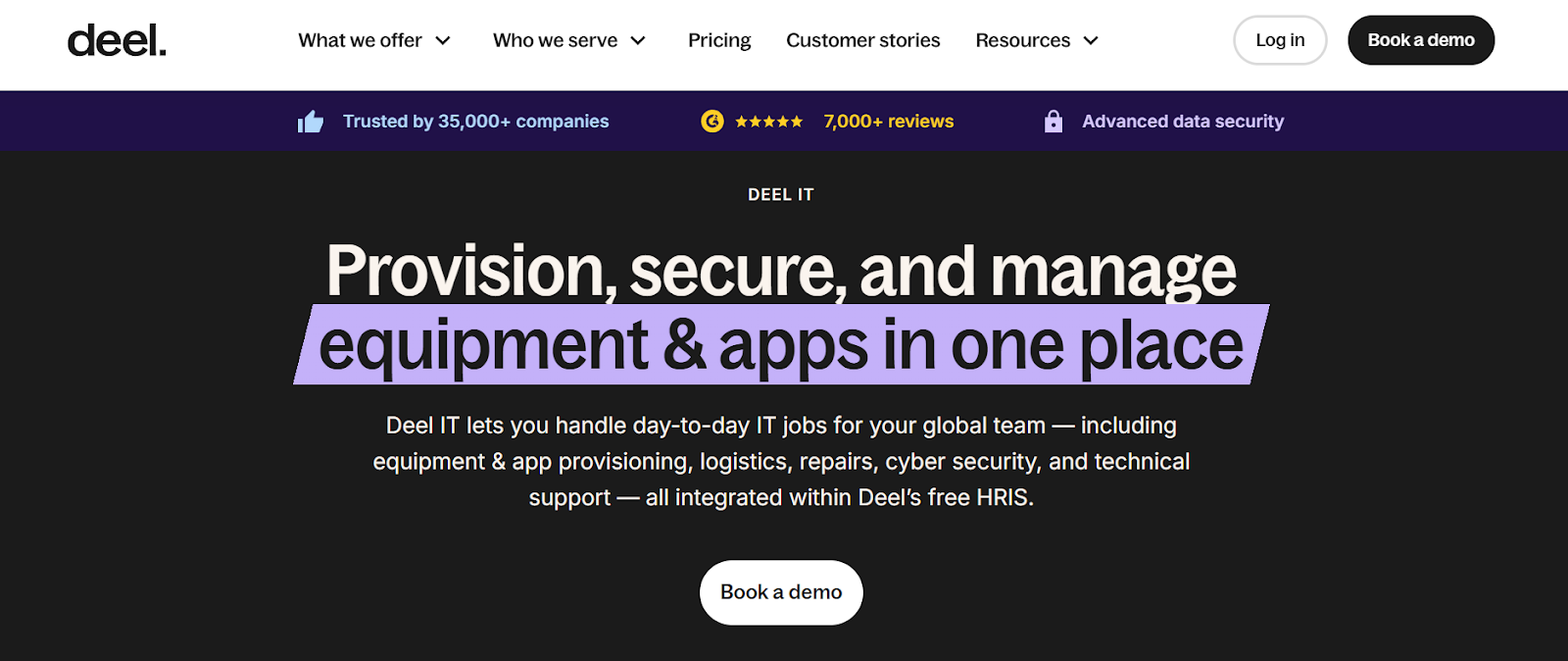Click the five-star rating icons
Viewport: 1568px width, 661px height.
769,122
